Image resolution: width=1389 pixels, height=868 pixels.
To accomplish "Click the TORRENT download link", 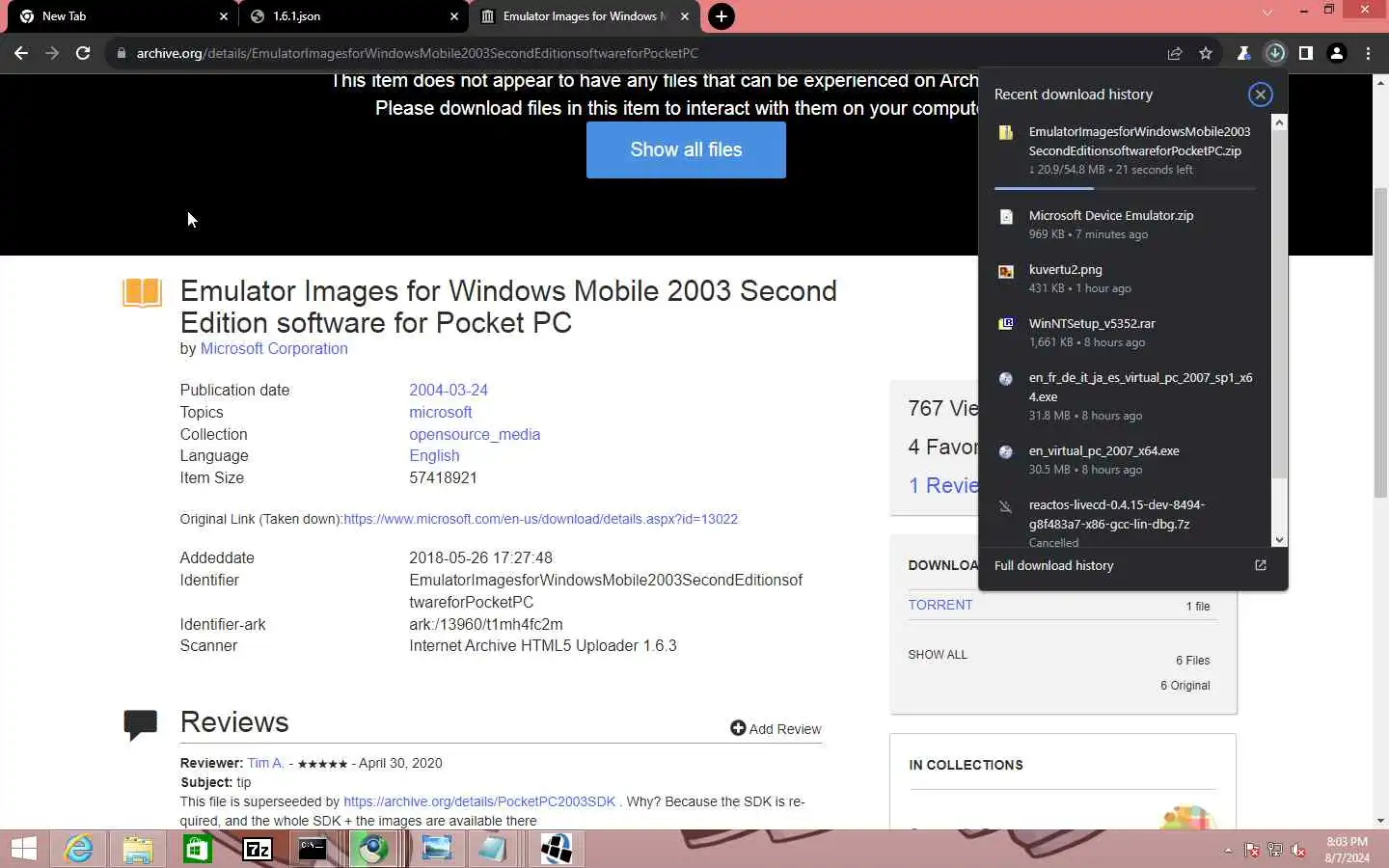I will click(940, 605).
